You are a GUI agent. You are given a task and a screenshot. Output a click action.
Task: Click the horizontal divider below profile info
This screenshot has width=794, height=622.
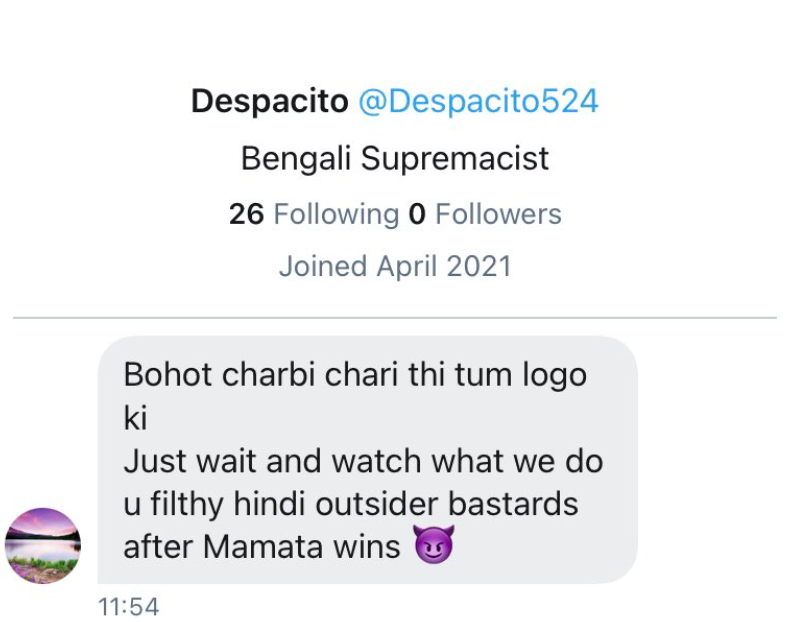tap(395, 318)
